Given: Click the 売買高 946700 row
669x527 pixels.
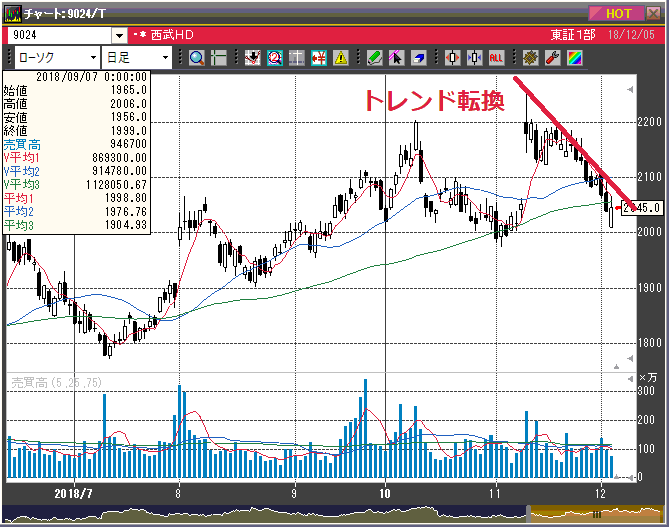Looking at the screenshot, I should [x=76, y=144].
